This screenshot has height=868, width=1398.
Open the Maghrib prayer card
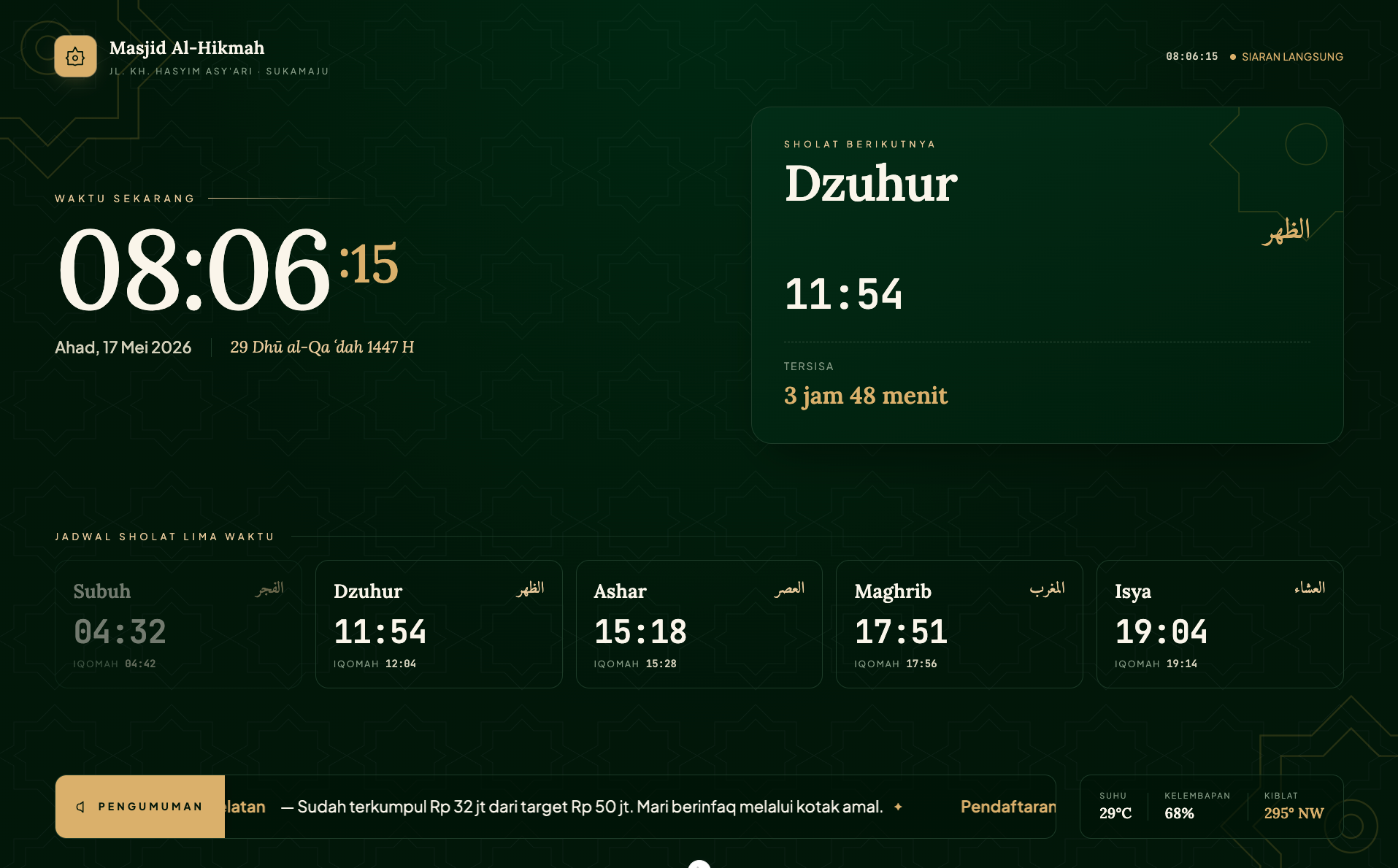959,624
